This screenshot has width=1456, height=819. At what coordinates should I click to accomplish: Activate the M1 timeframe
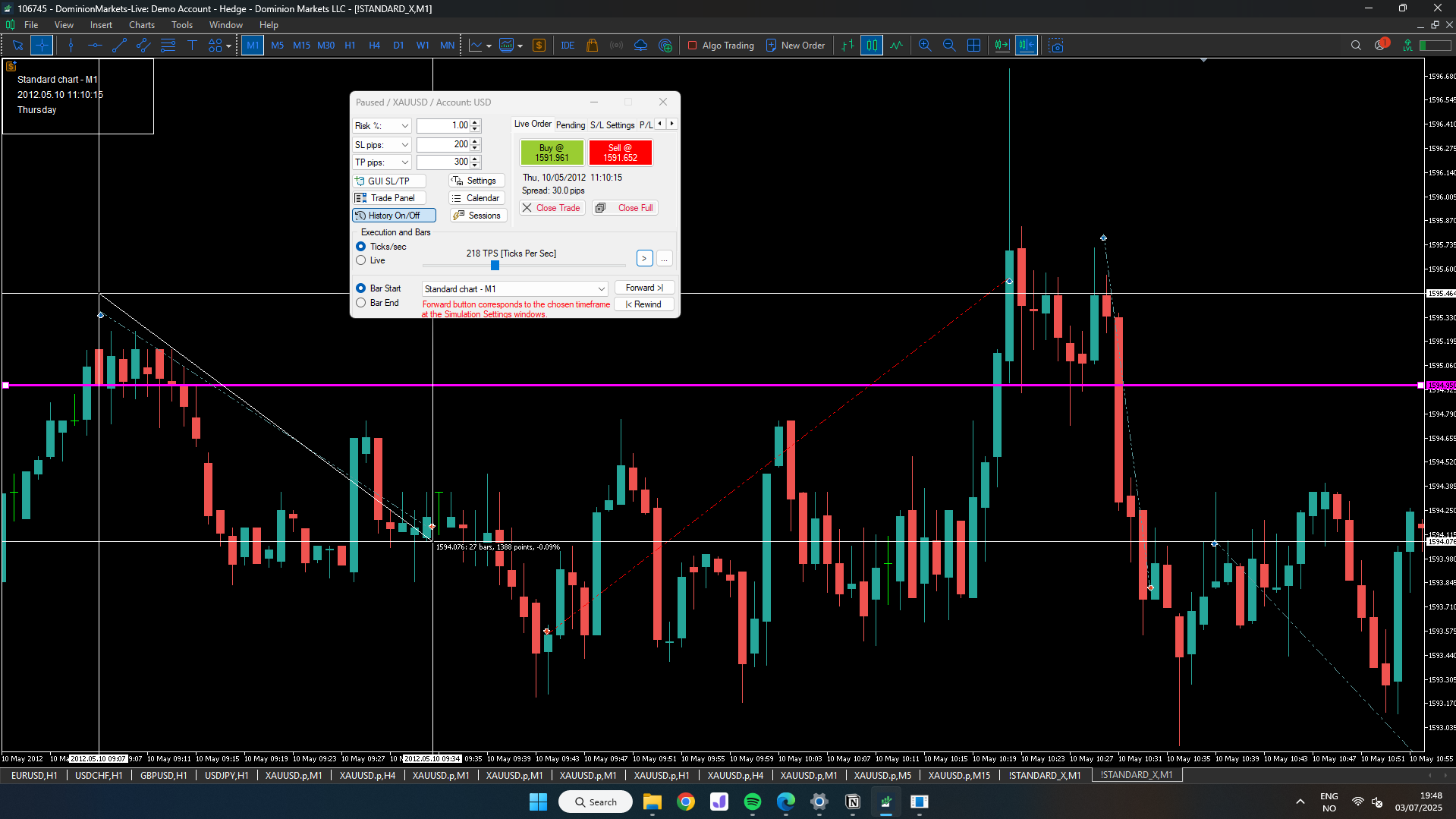coord(253,46)
